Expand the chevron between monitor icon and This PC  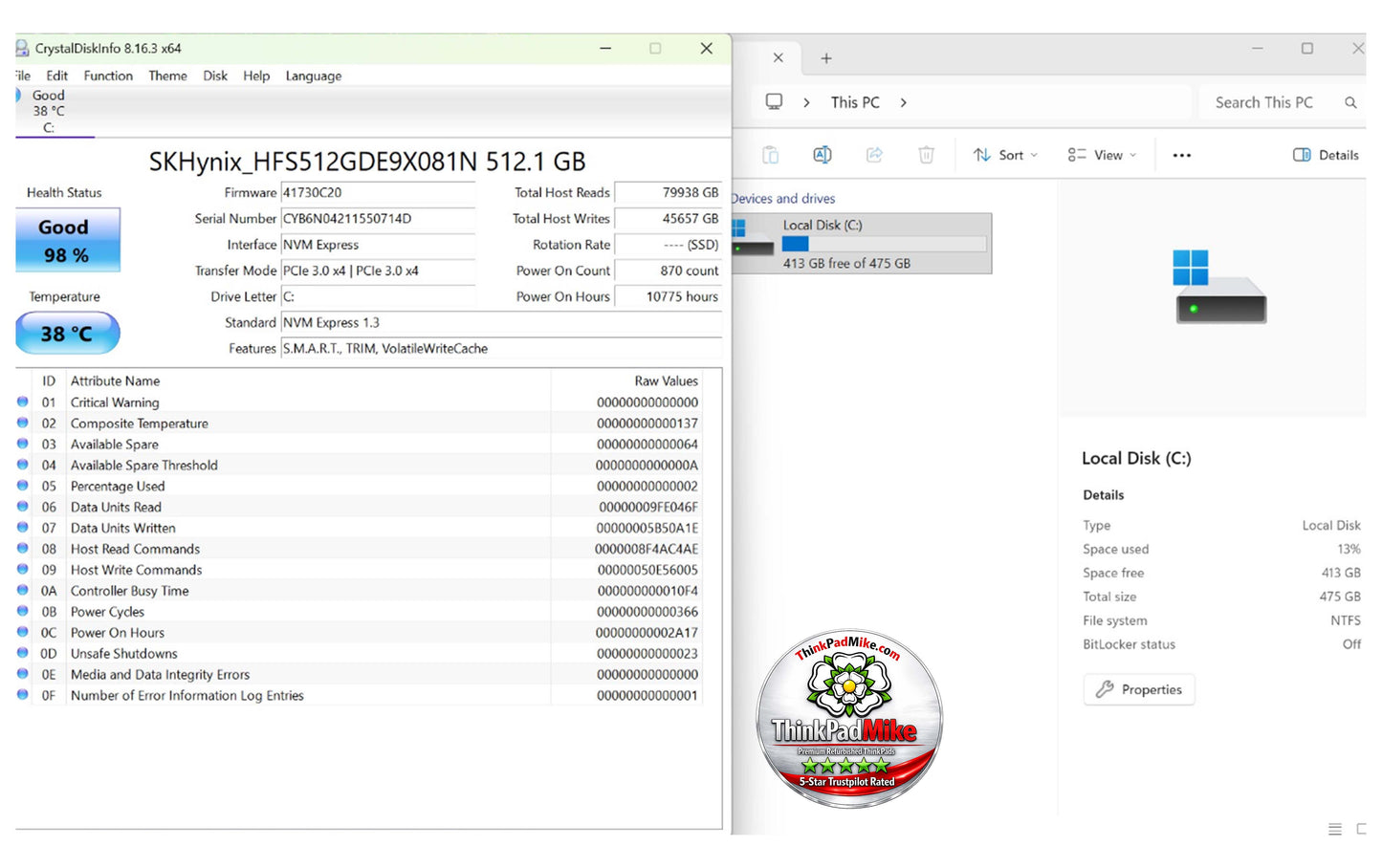pos(806,102)
